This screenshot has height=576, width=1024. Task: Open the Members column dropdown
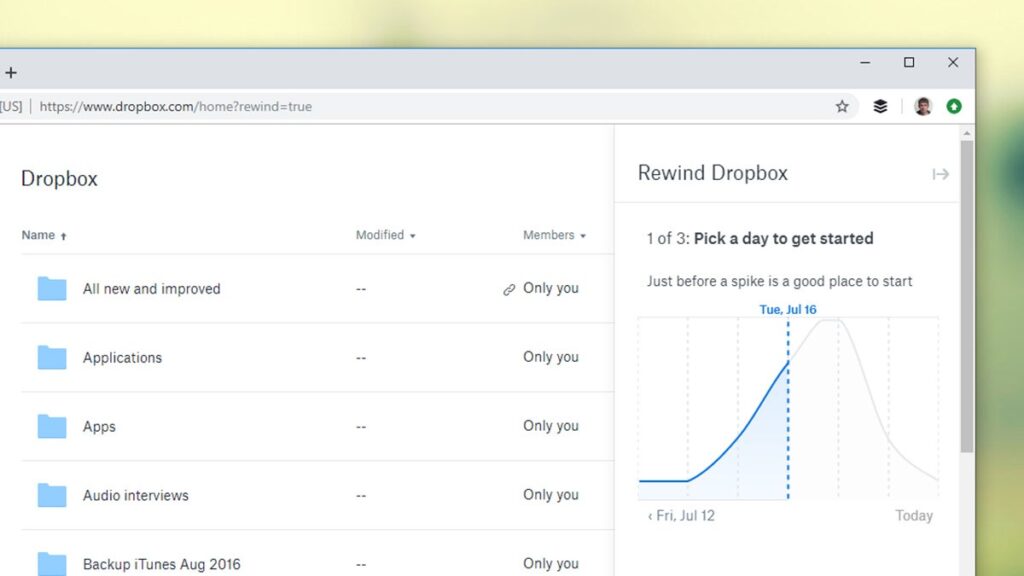tap(554, 235)
